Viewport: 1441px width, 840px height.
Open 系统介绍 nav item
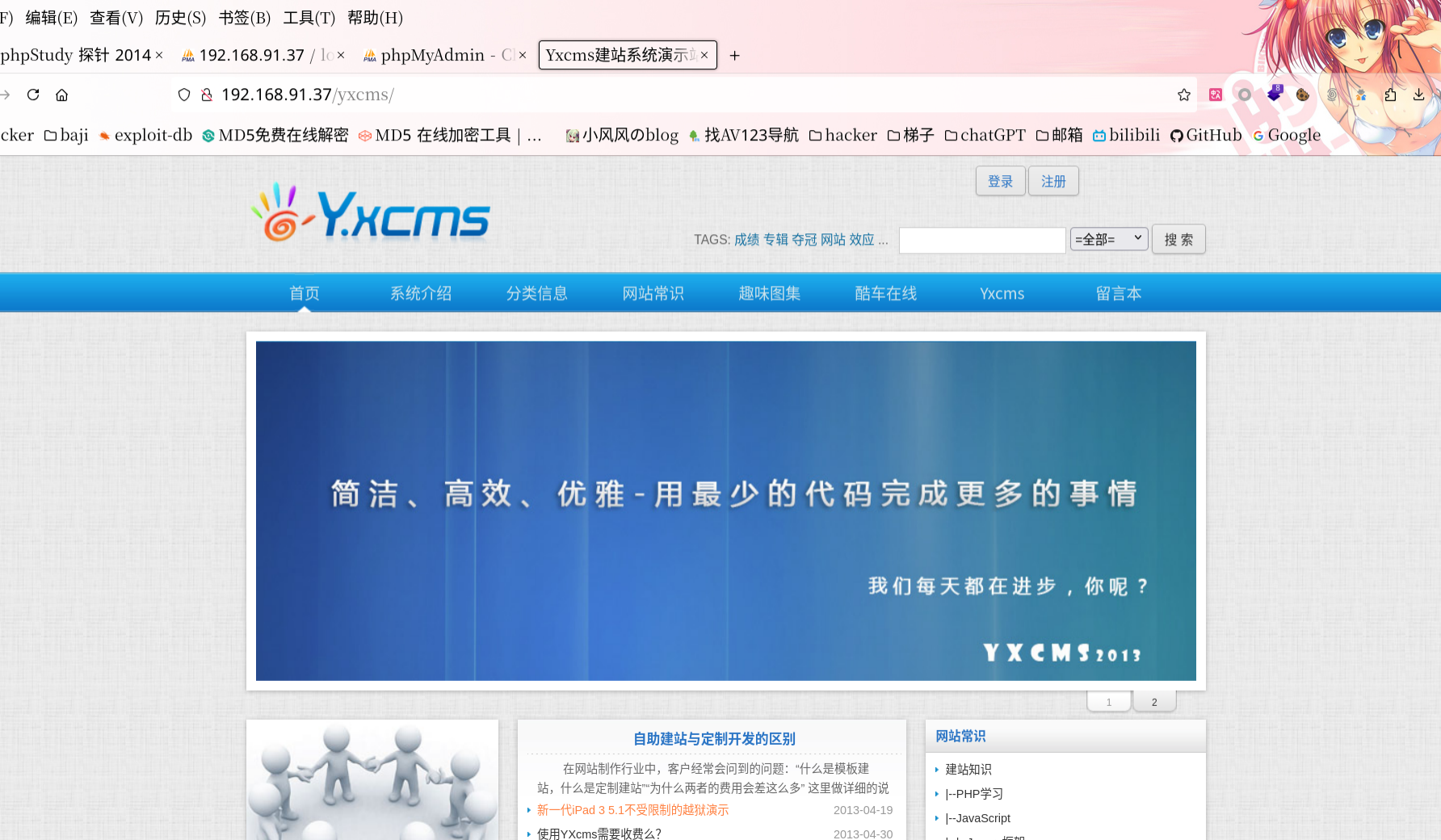pyautogui.click(x=421, y=293)
